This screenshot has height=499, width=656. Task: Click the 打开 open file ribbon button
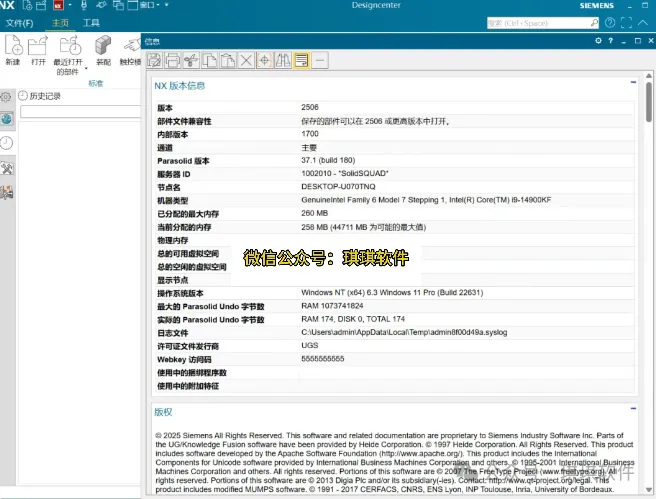tap(38, 50)
